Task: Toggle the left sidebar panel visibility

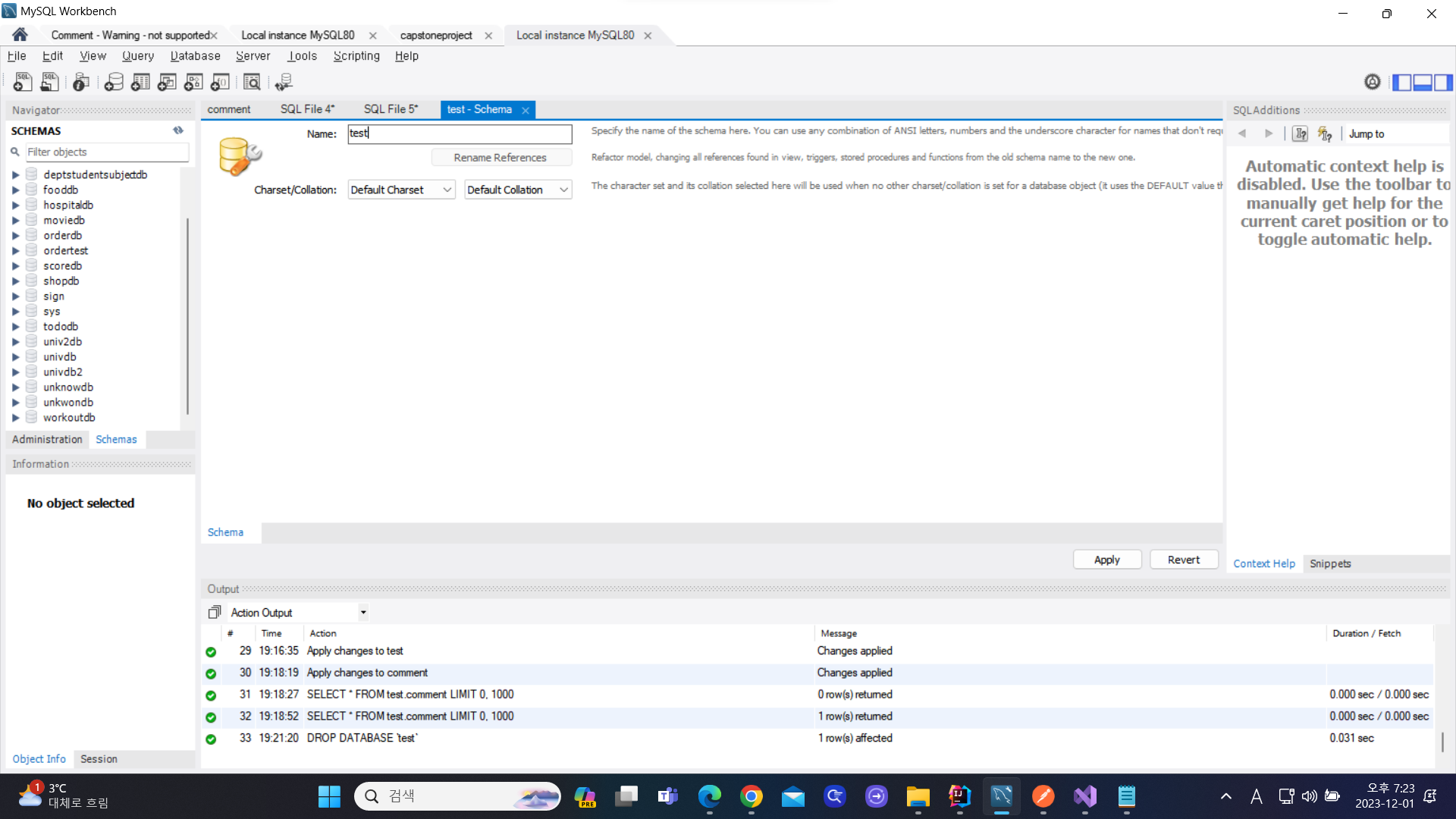Action: pyautogui.click(x=1401, y=82)
